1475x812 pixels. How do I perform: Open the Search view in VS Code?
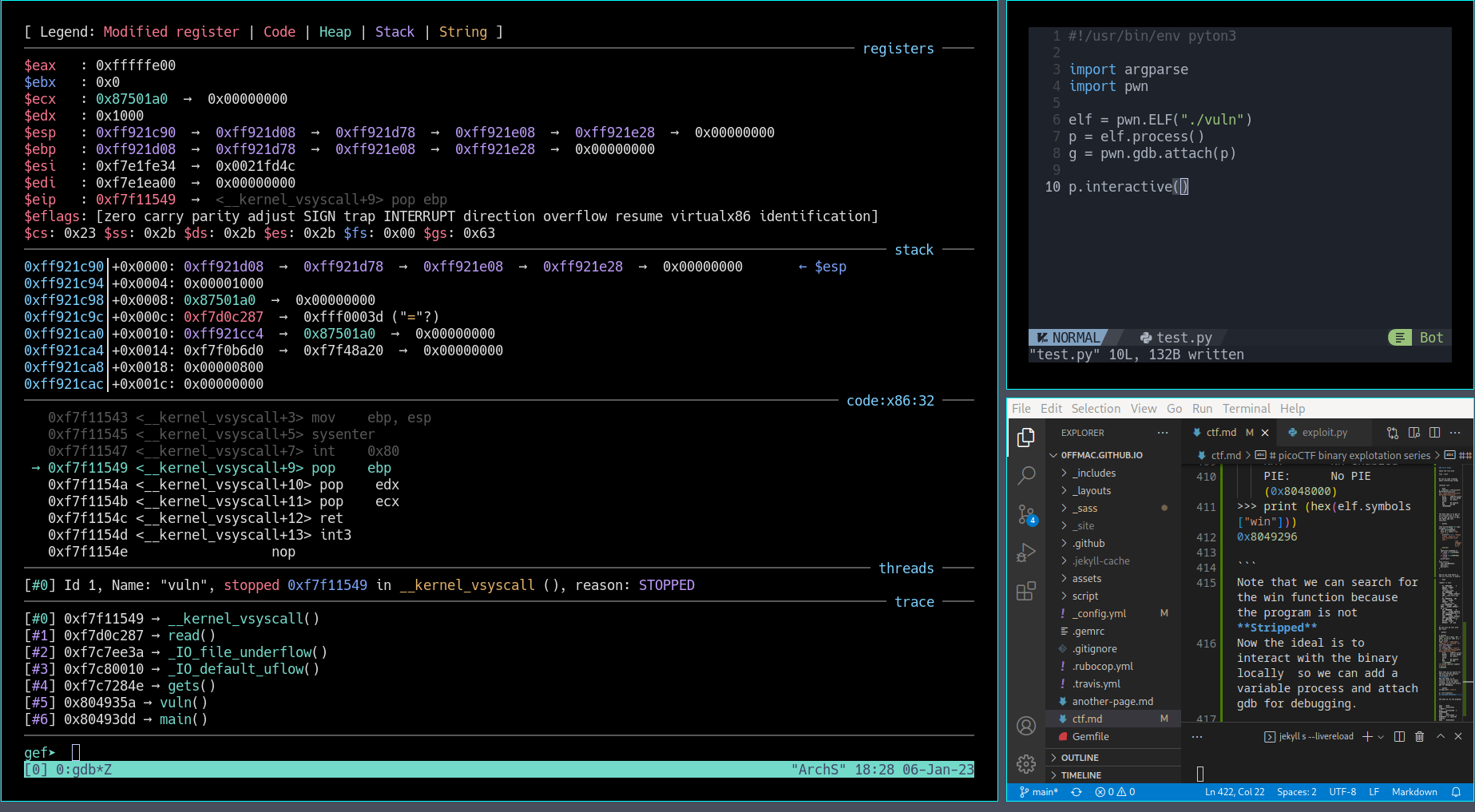pos(1026,476)
